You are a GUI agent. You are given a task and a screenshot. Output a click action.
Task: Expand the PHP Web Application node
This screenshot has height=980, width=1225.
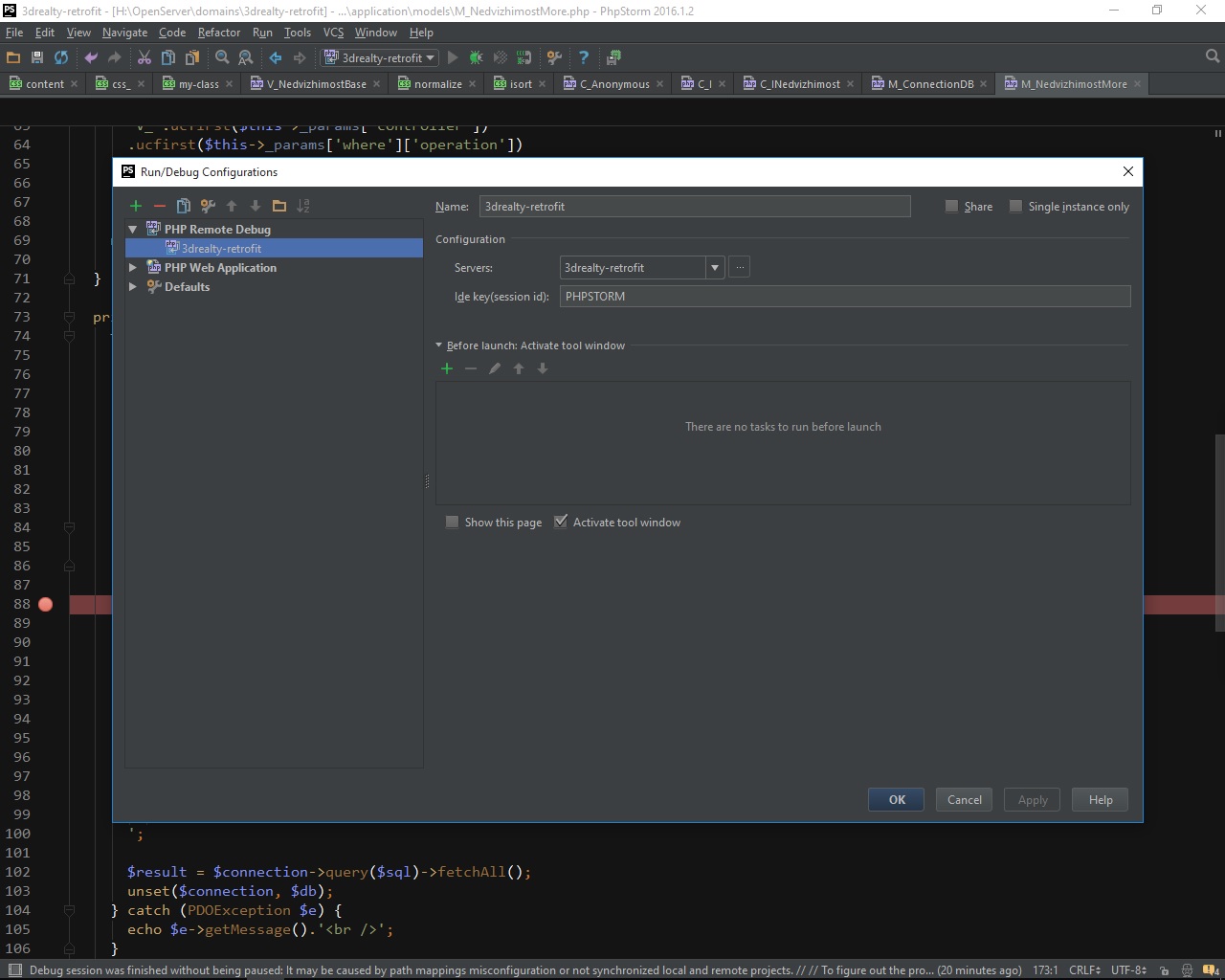point(133,268)
